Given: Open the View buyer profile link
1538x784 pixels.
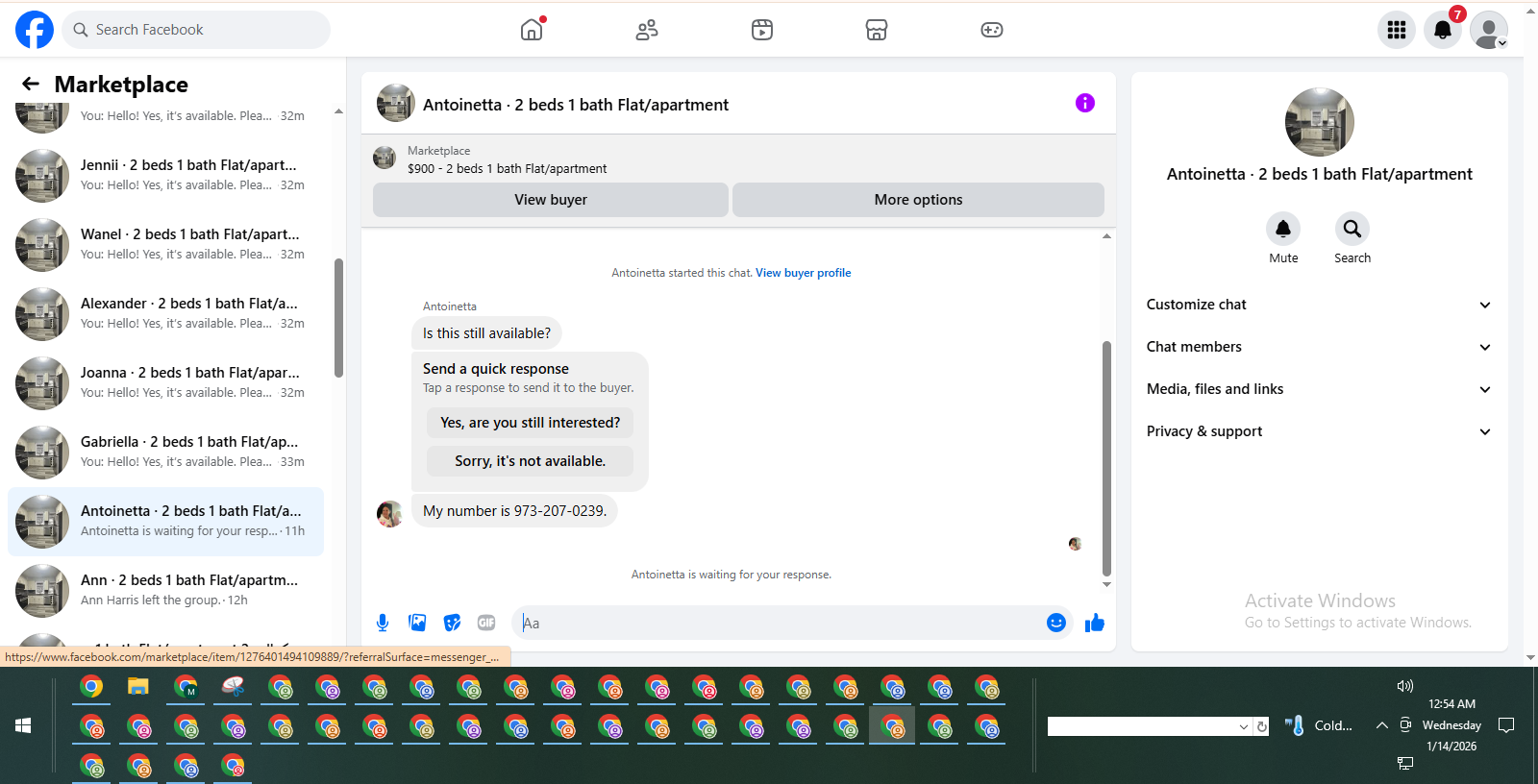Looking at the screenshot, I should (x=803, y=273).
